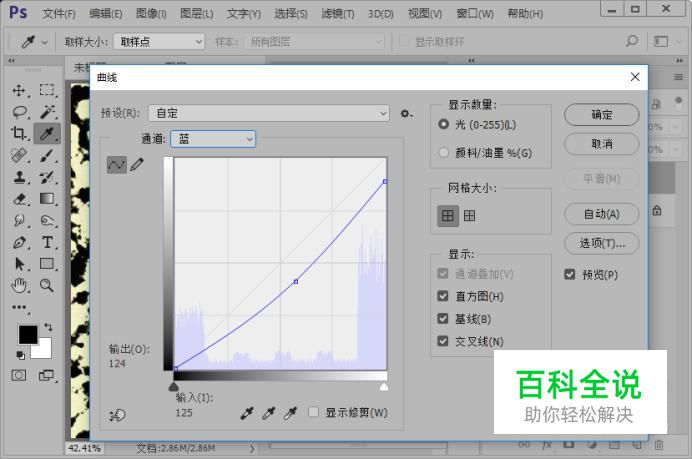Pick the black point eyedropper
692x459 pixels.
point(247,413)
